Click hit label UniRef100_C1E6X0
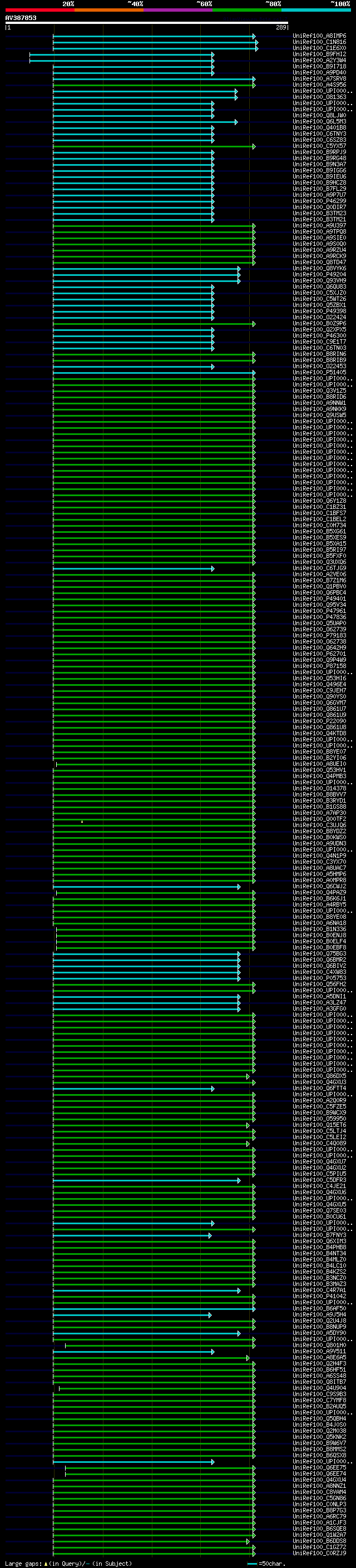 [319, 48]
